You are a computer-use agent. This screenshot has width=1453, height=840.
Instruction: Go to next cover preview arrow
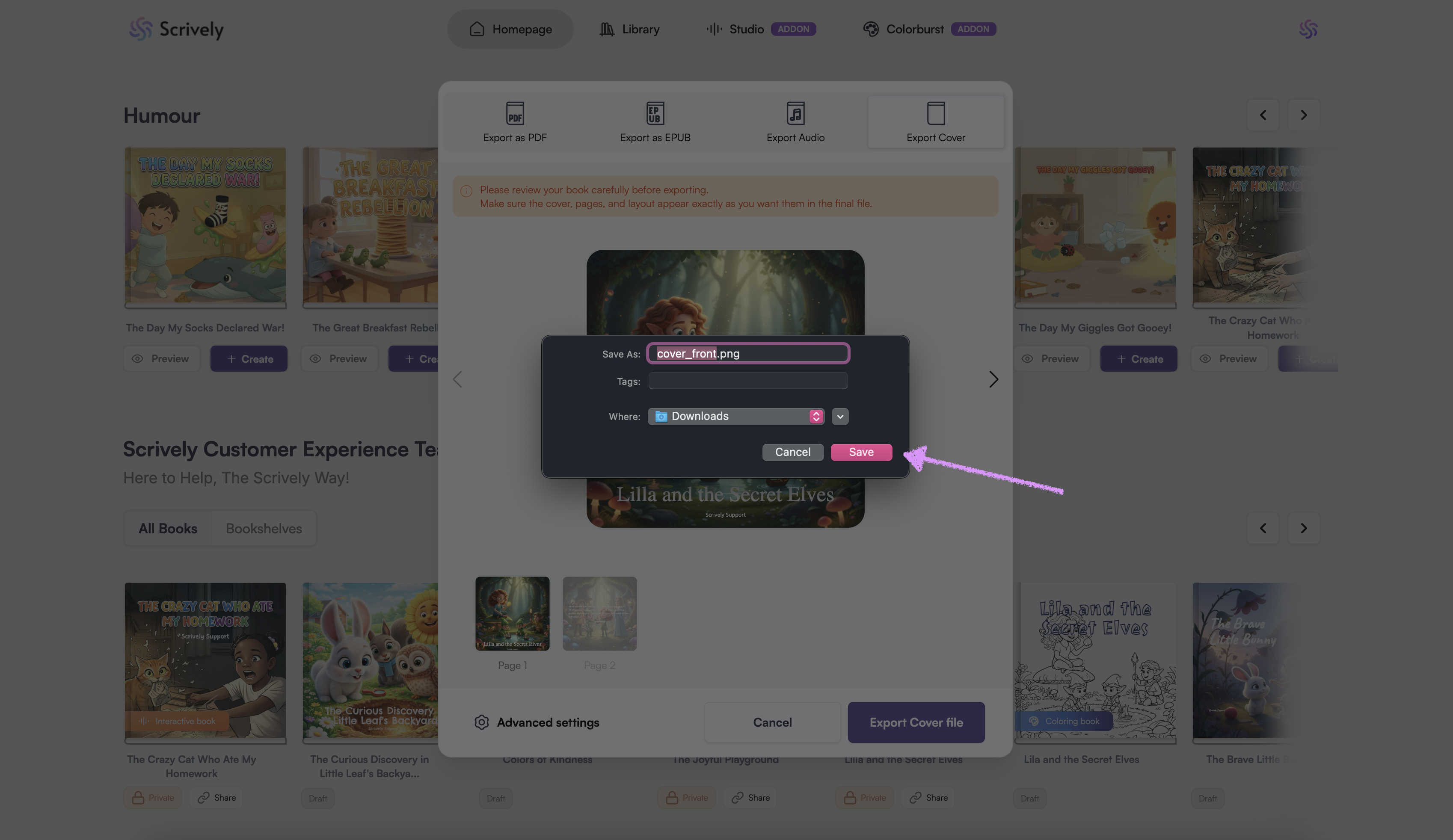(x=993, y=379)
